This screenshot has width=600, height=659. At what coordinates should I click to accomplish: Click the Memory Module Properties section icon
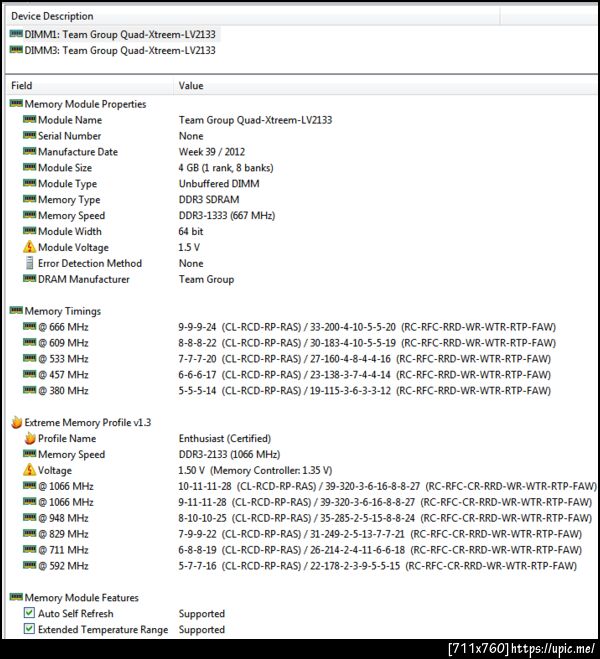[16, 103]
